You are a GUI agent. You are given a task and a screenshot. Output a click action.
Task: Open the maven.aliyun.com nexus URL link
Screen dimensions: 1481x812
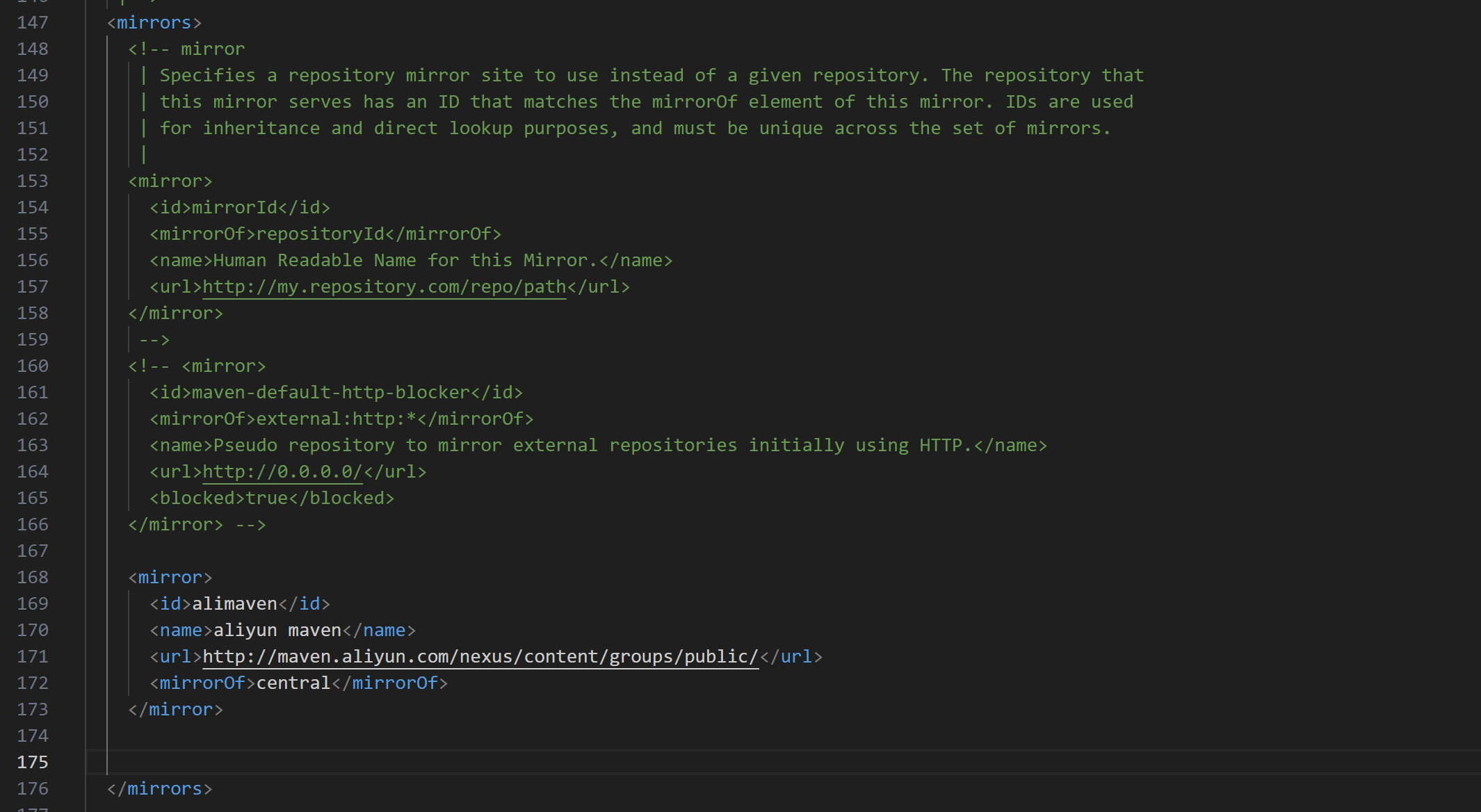[x=480, y=656]
